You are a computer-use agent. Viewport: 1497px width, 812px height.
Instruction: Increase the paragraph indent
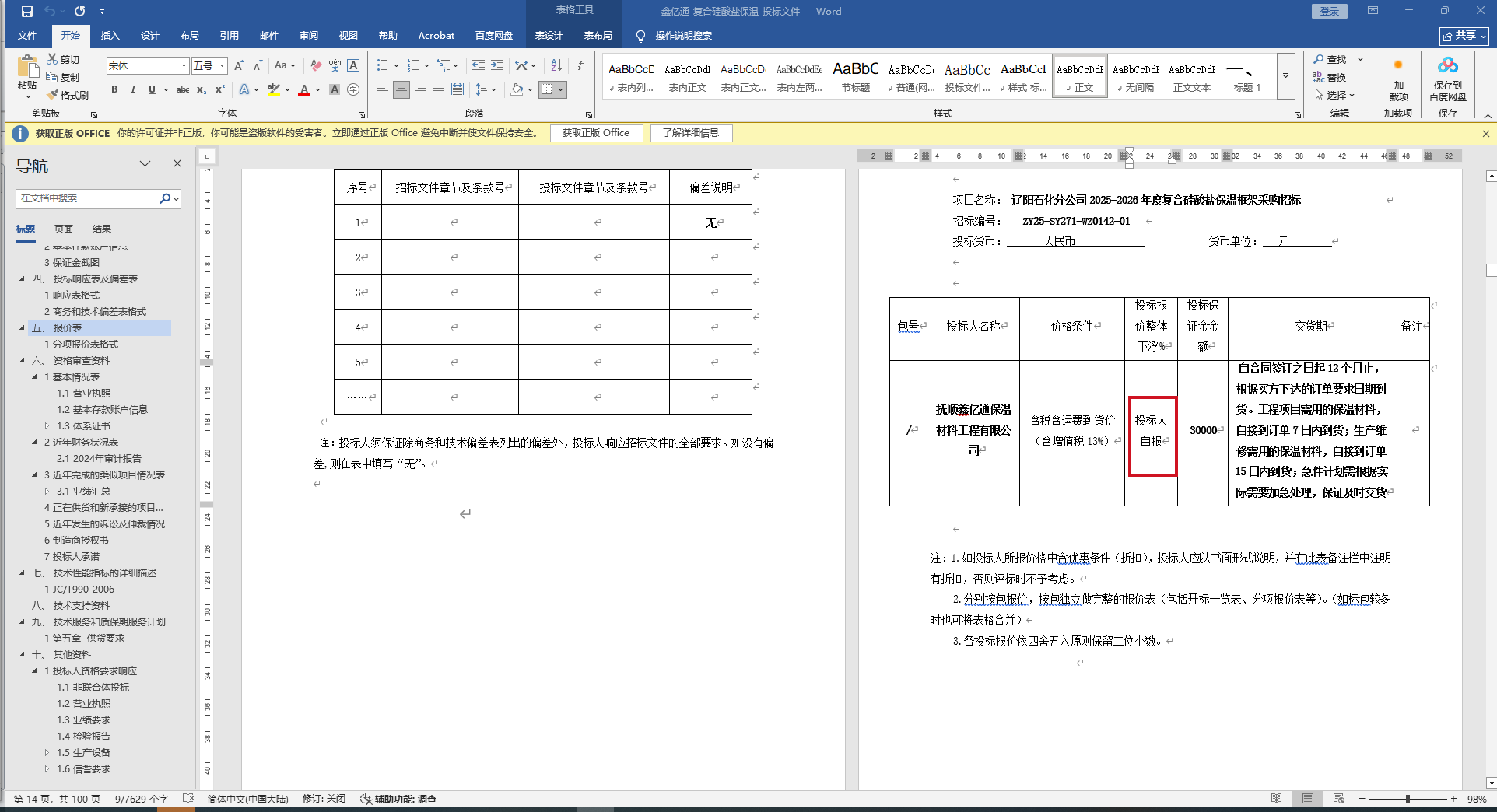pyautogui.click(x=497, y=66)
